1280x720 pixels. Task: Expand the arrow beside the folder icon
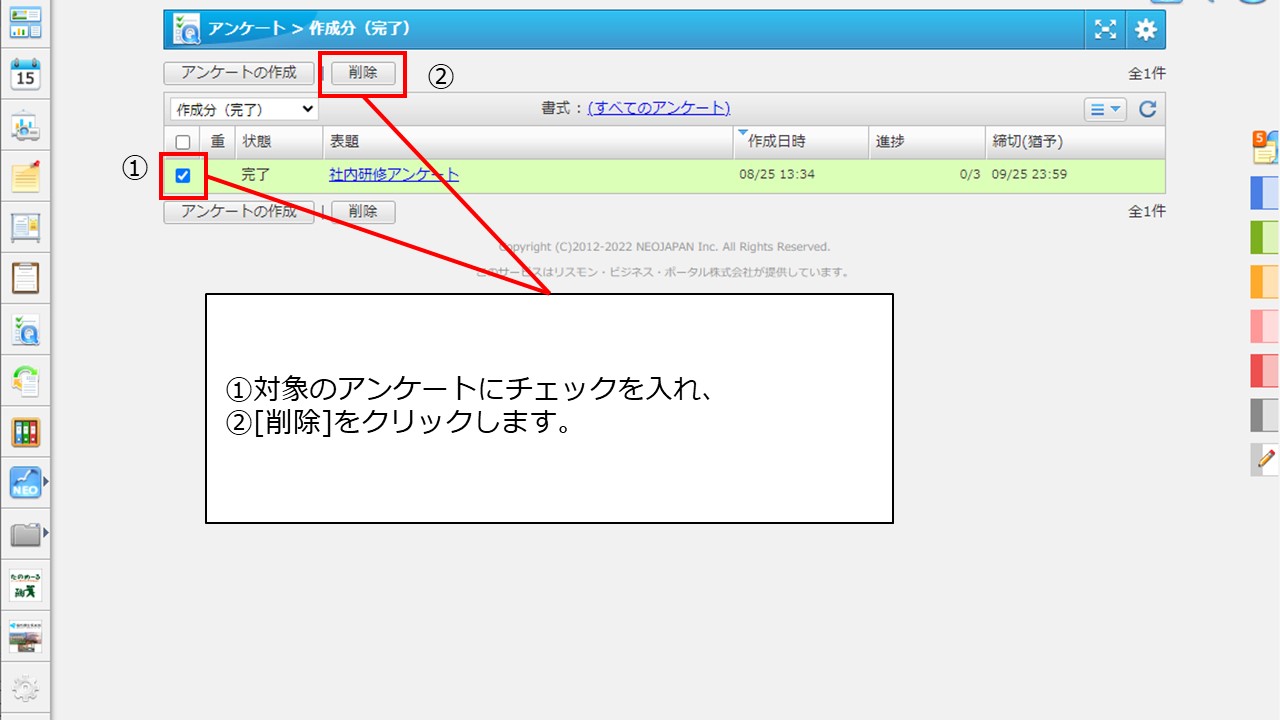pos(46,534)
